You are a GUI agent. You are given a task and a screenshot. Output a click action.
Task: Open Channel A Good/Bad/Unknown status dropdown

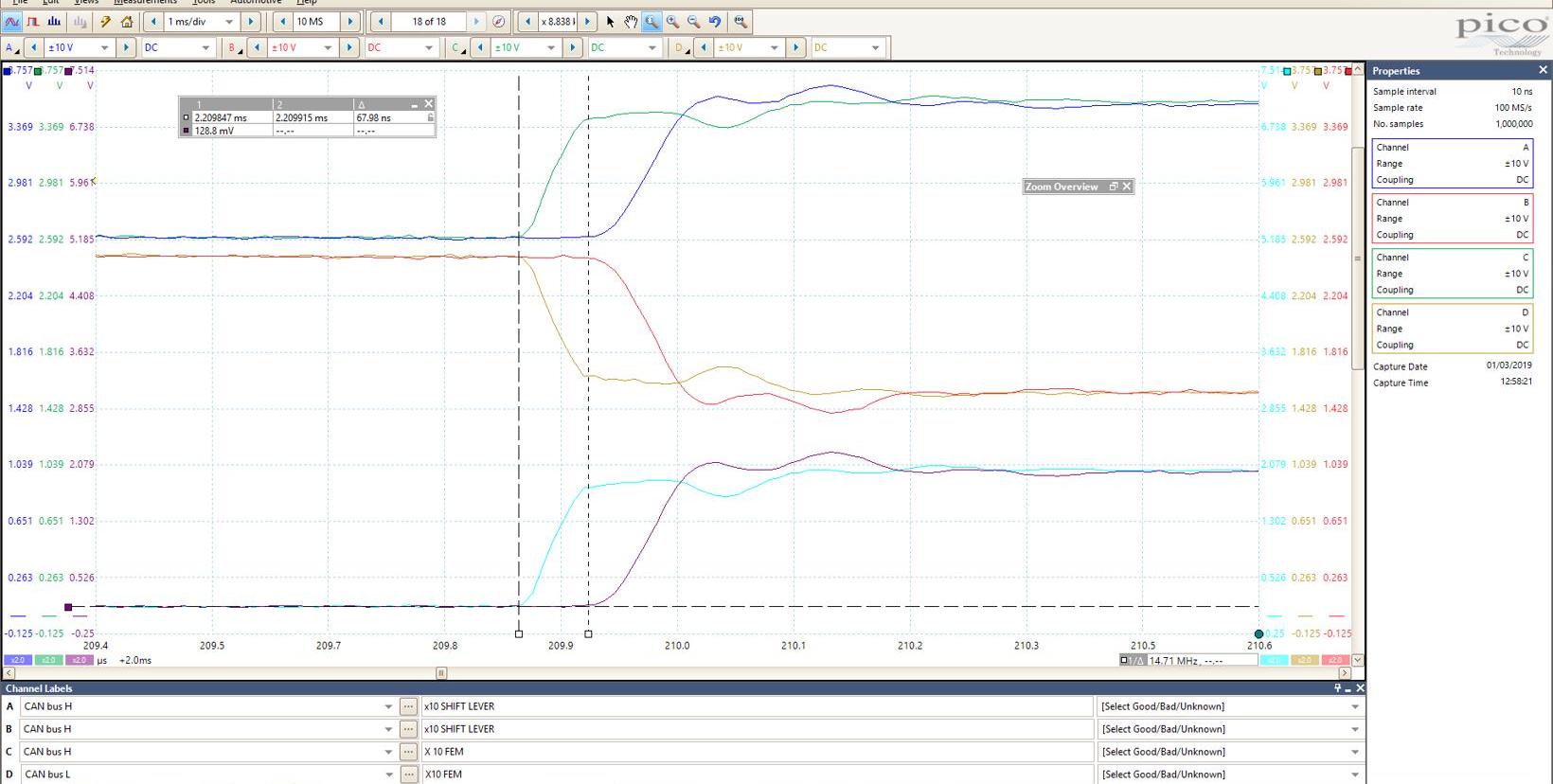(x=1355, y=706)
